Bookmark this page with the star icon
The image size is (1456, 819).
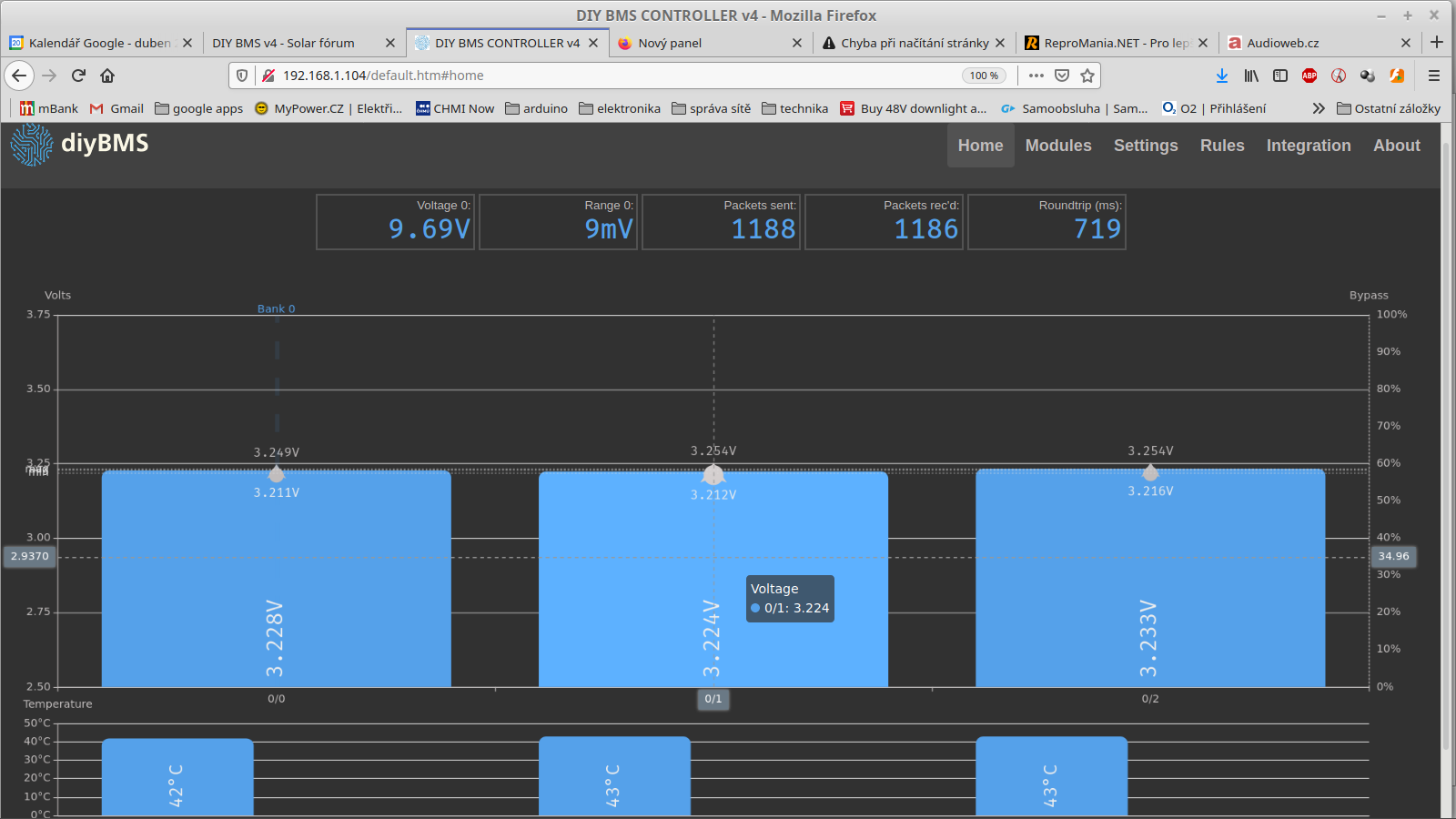(x=1087, y=76)
